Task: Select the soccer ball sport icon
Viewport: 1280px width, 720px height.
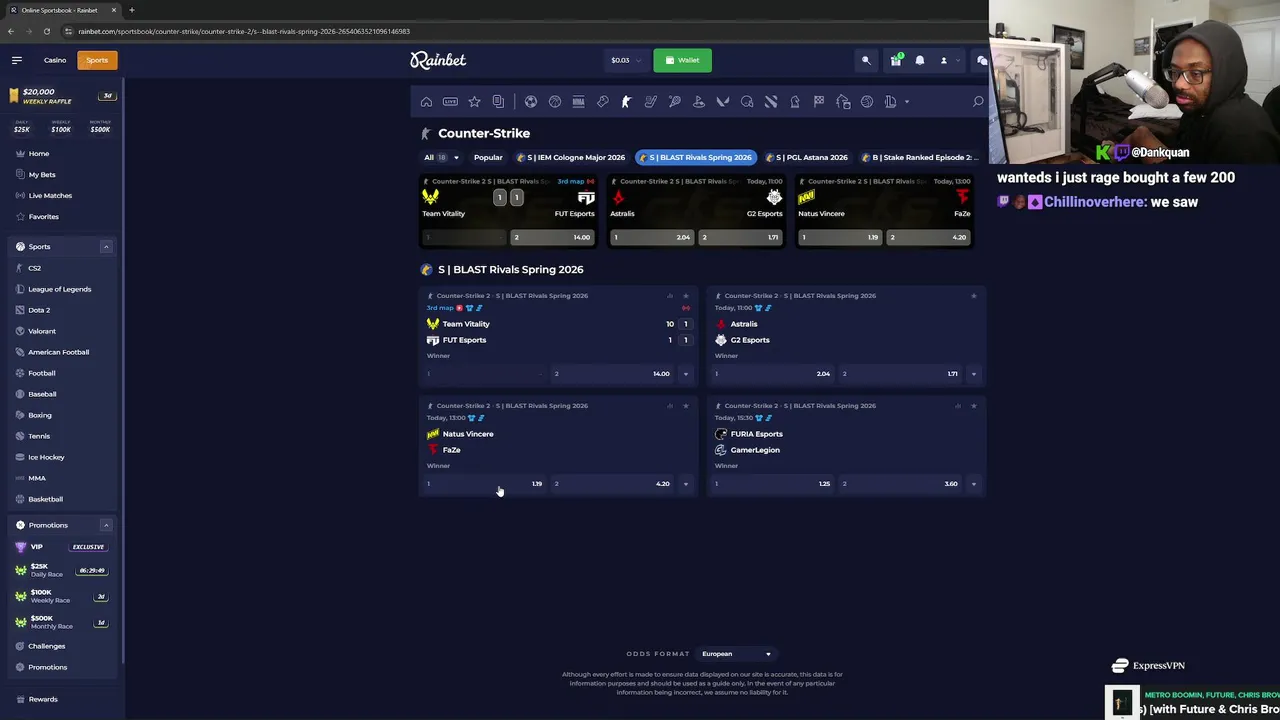Action: coord(530,101)
